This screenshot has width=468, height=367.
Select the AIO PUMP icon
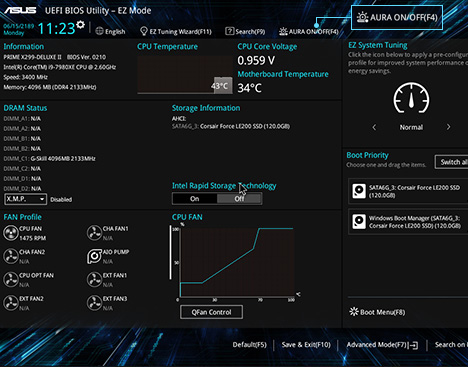pos(94,256)
